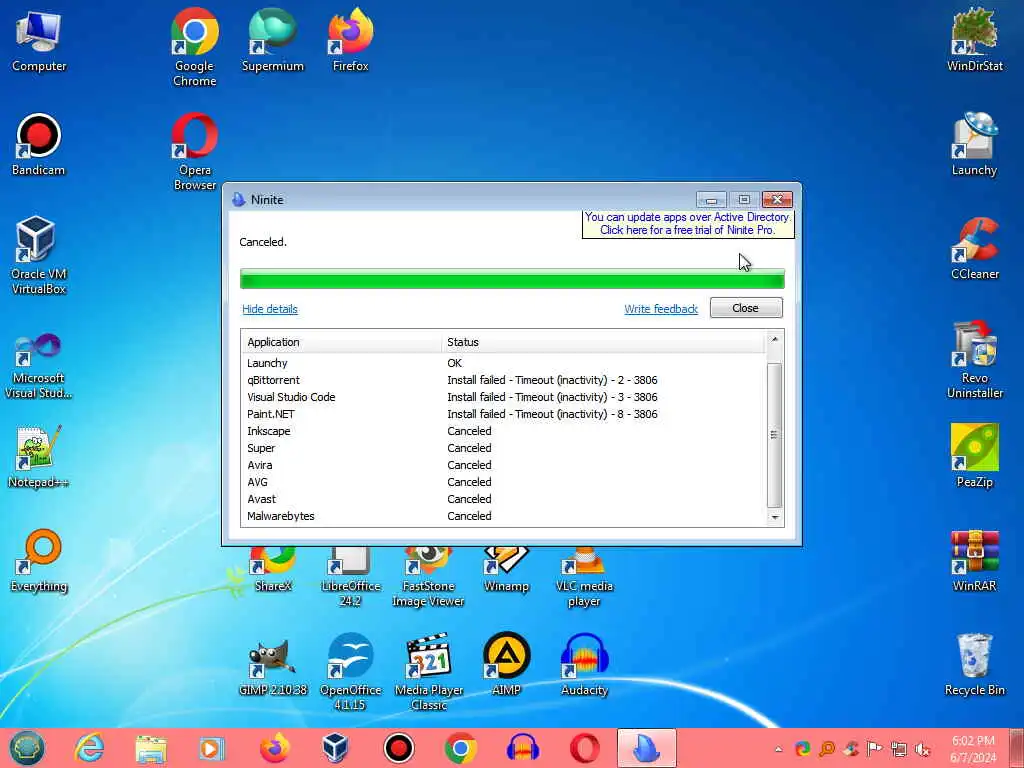
Task: Open the Action Center flag tray icon
Action: click(874, 749)
